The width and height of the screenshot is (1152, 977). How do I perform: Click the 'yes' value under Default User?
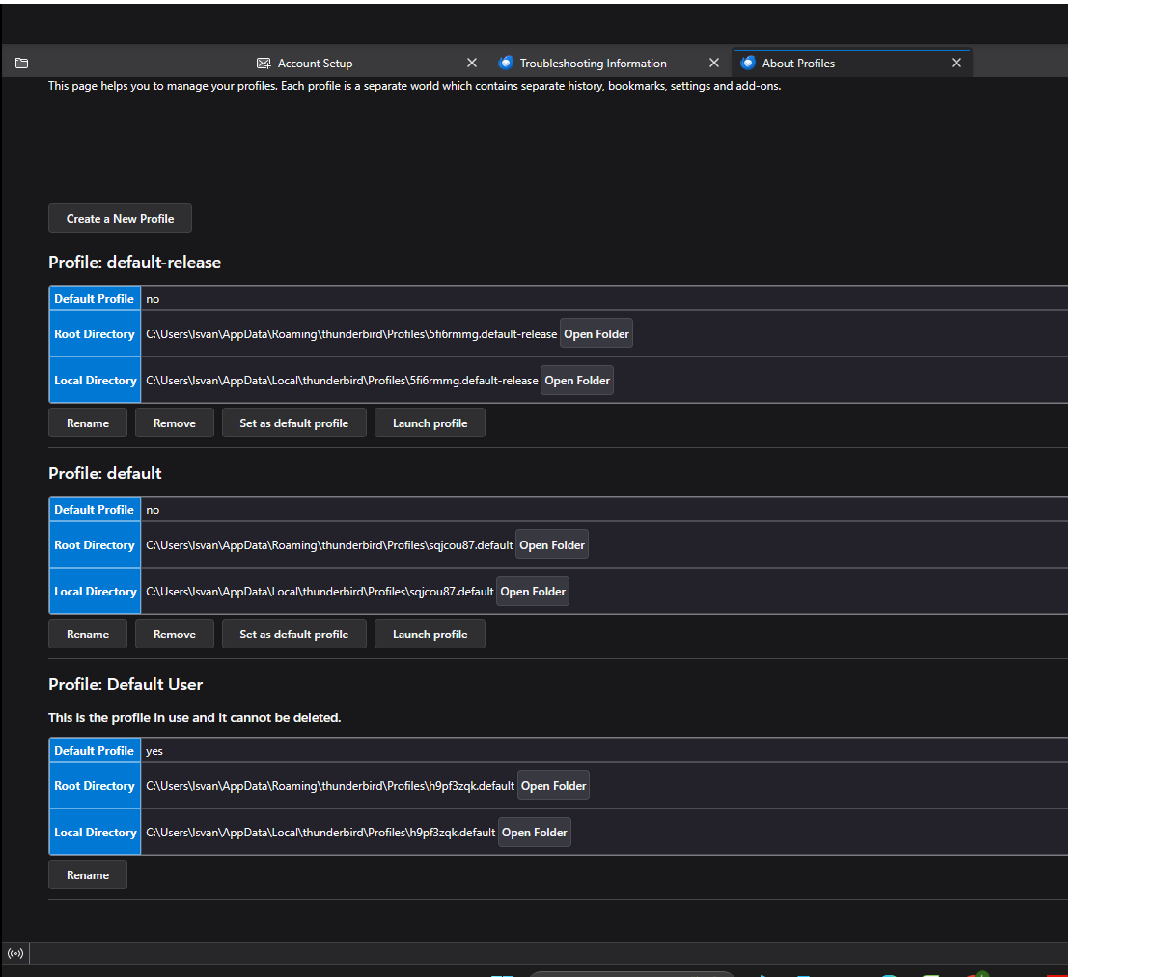[x=154, y=751]
